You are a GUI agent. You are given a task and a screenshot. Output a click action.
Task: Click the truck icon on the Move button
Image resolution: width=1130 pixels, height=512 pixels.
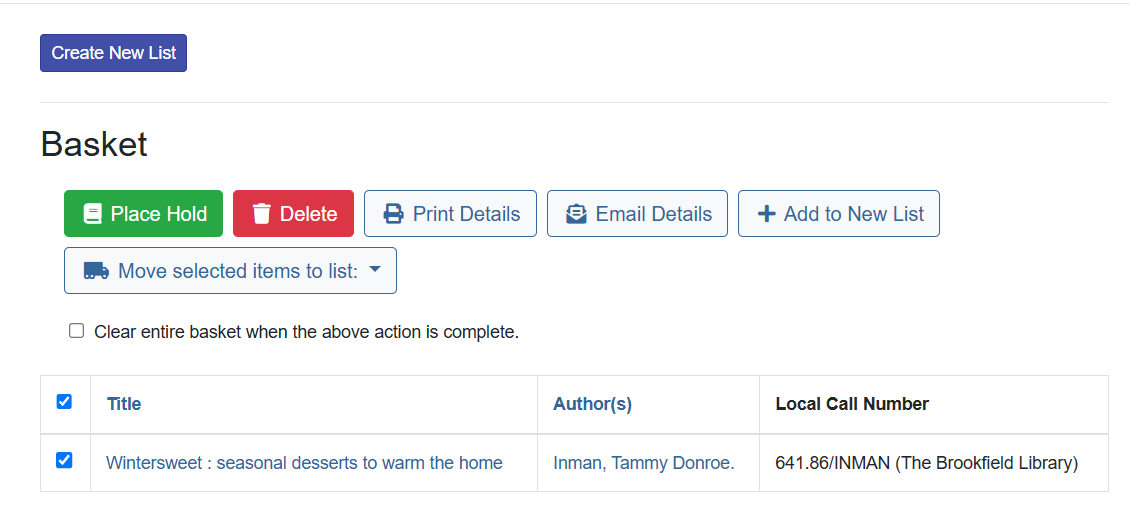[96, 271]
